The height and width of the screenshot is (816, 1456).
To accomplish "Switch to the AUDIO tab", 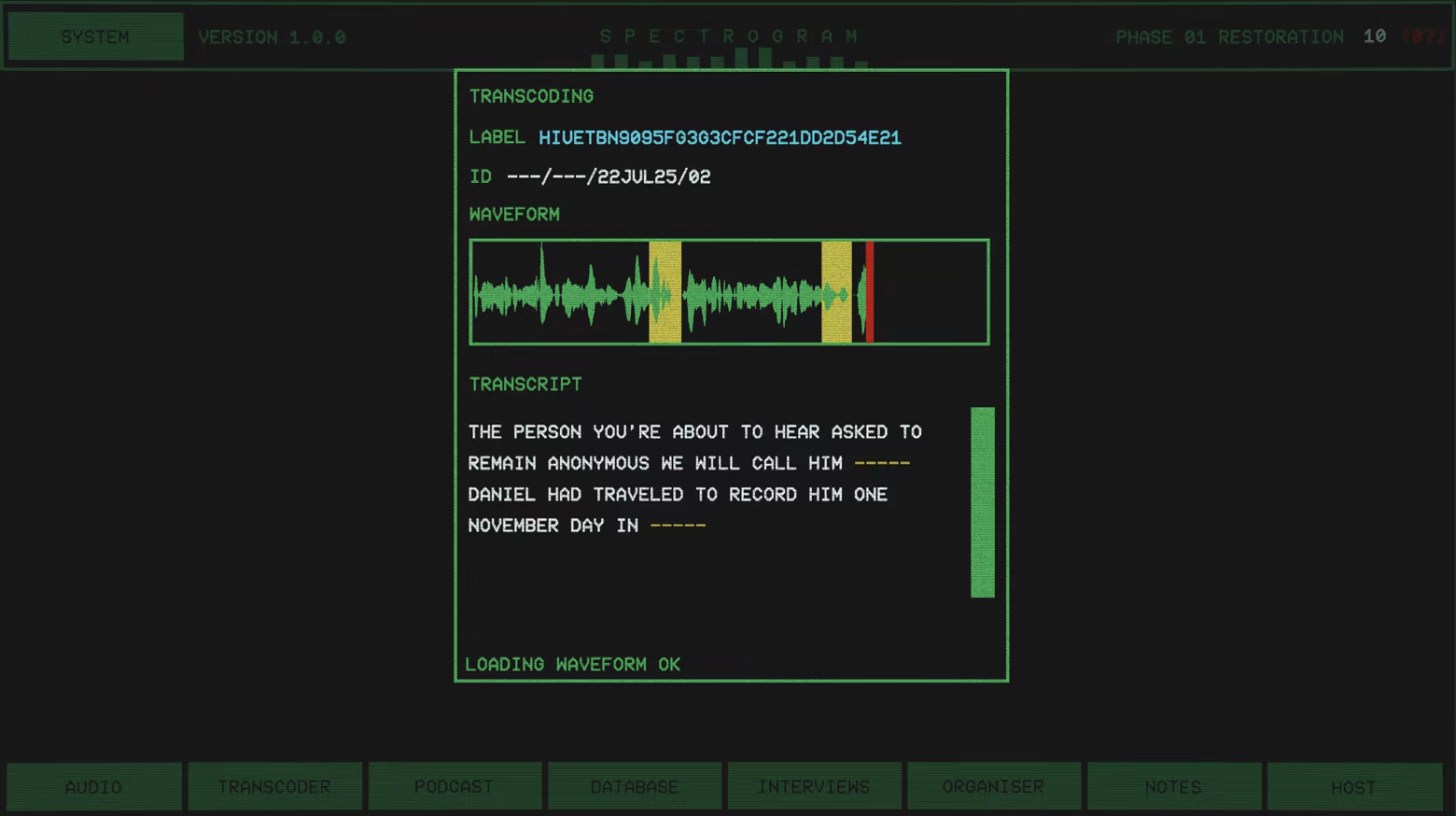I will pos(93,787).
